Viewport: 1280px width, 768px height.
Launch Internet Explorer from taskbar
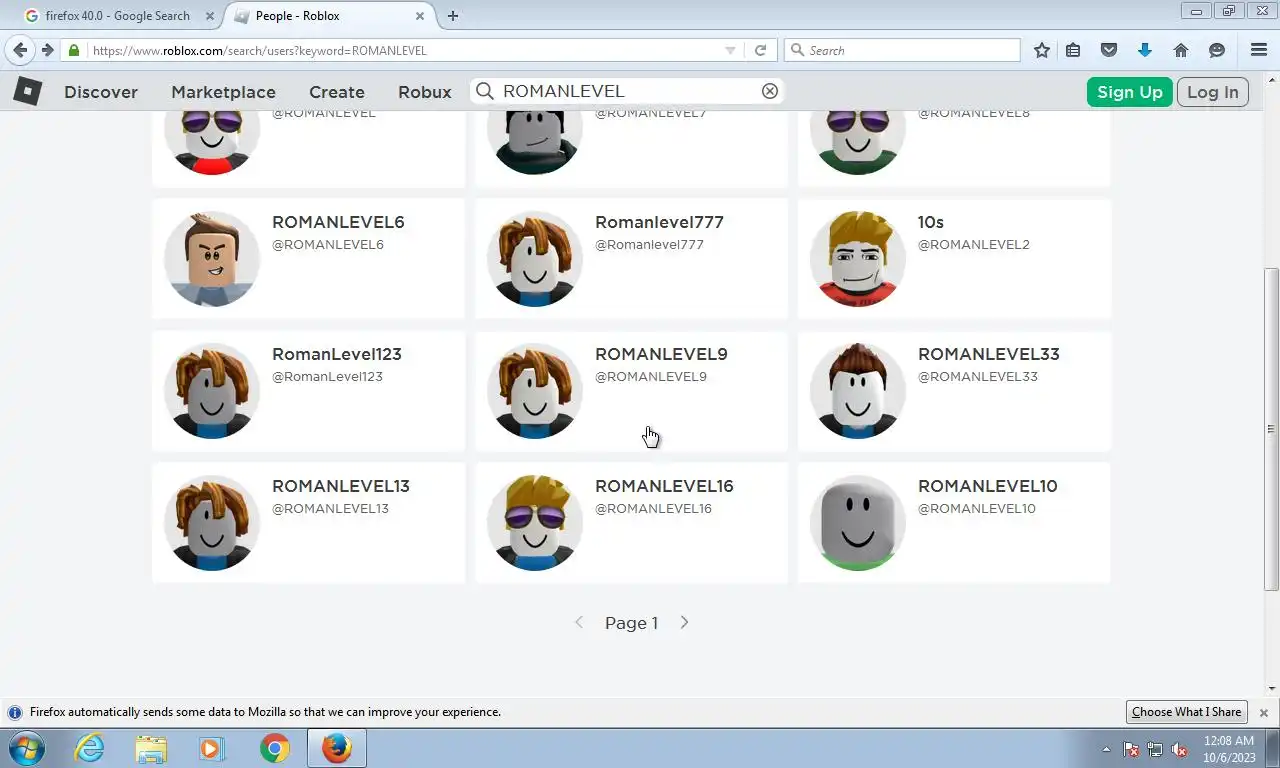click(90, 748)
